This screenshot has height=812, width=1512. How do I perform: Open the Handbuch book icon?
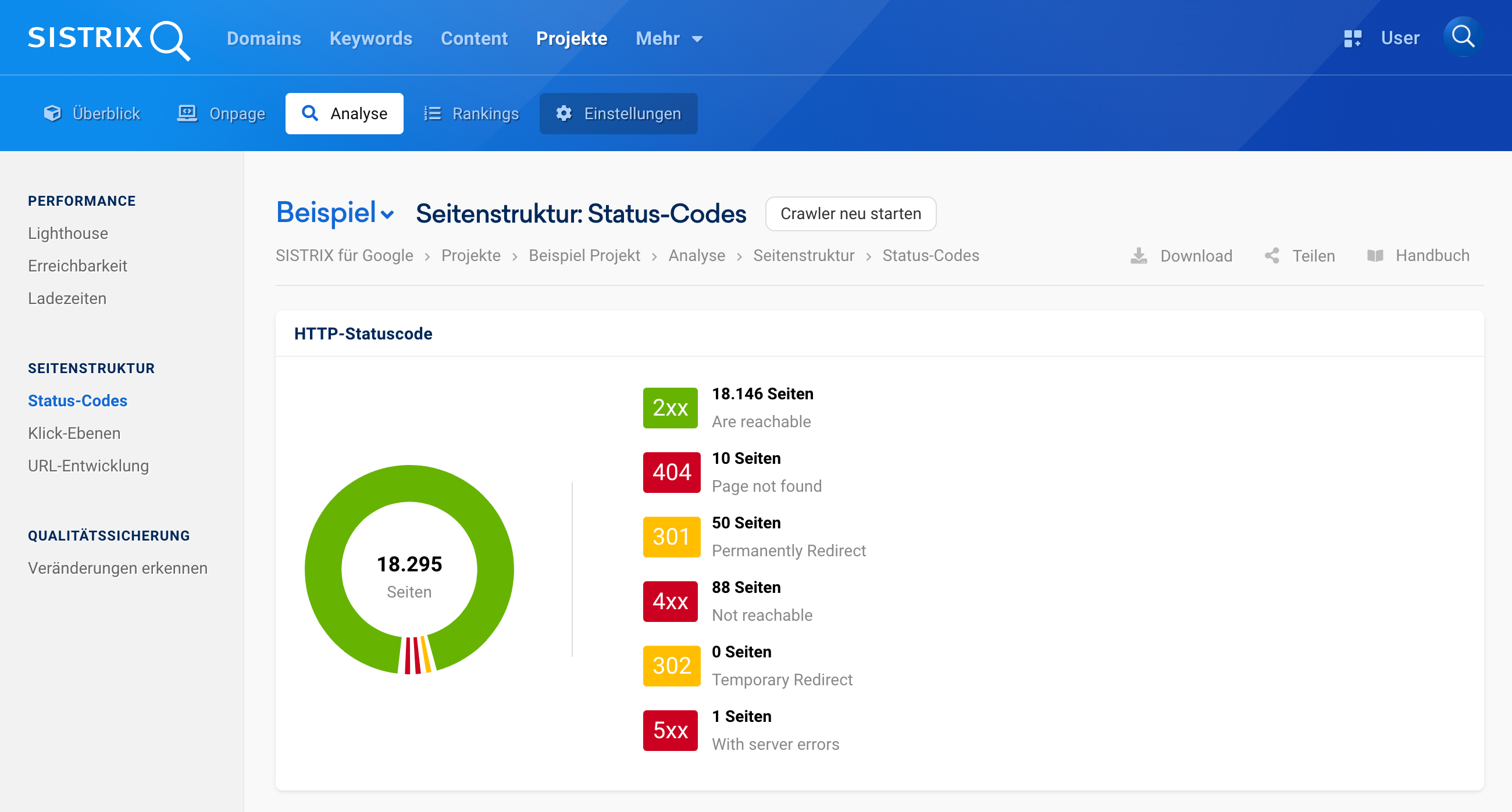click(1375, 256)
